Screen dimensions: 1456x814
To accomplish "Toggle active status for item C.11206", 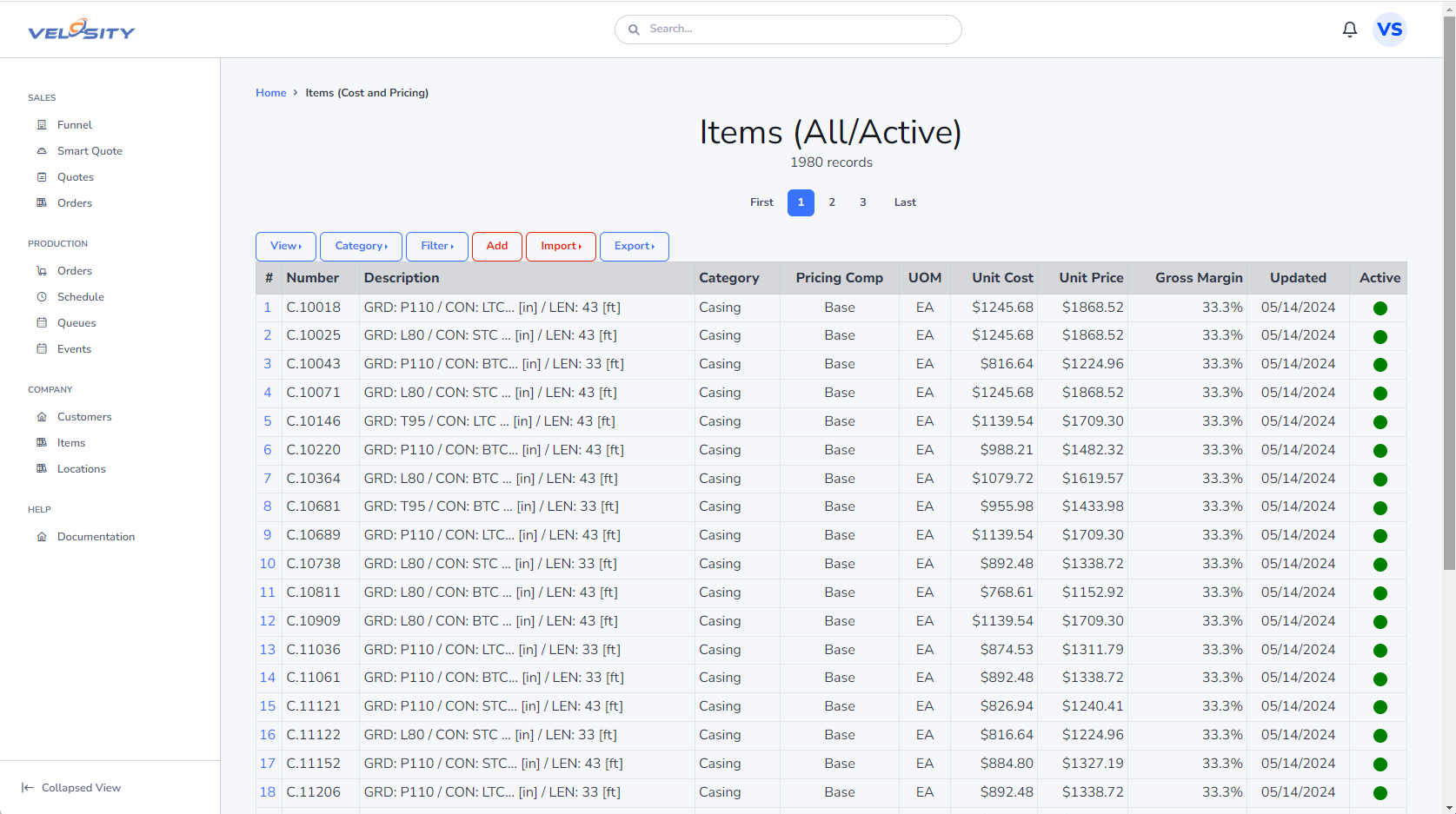I will point(1380,793).
